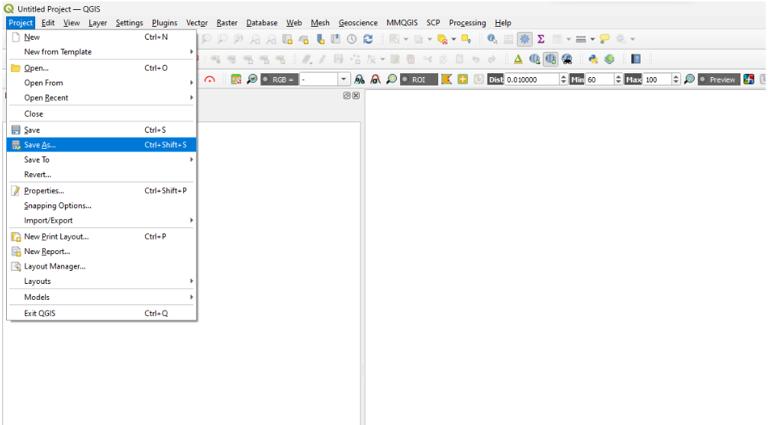Select Exit QGIS

(x=101, y=313)
